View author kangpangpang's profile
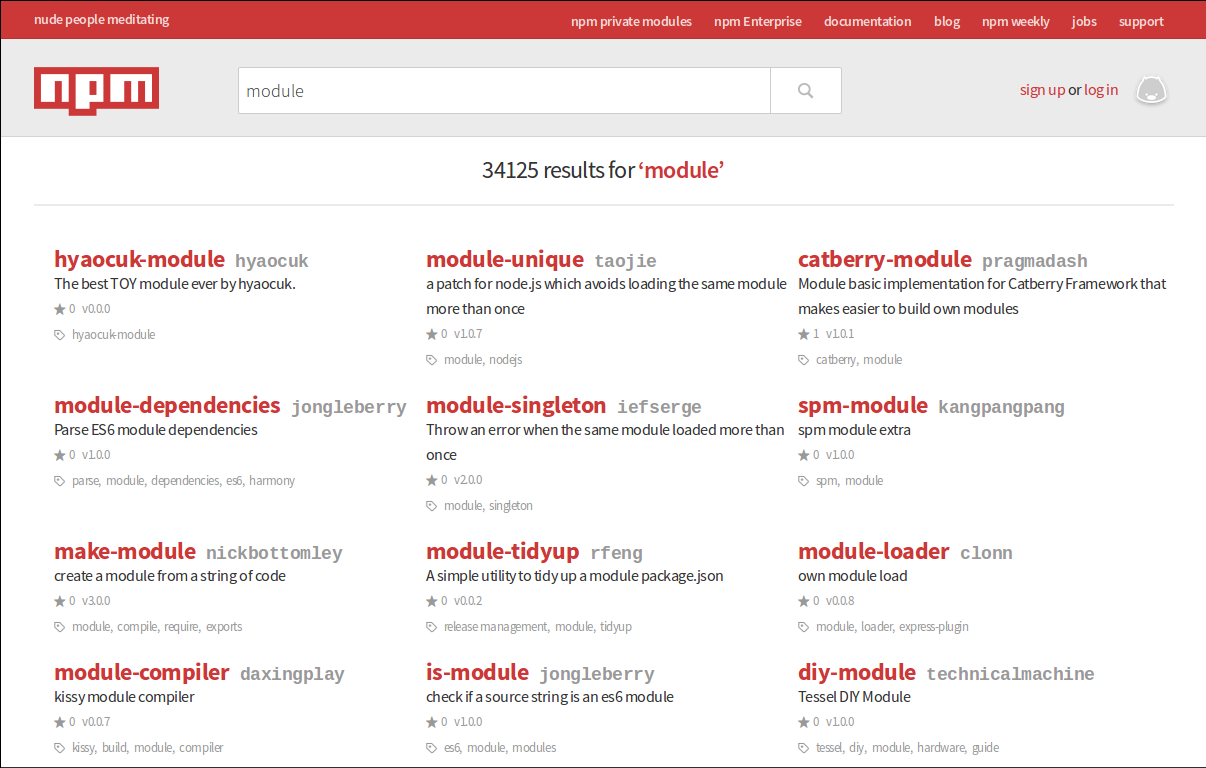1206x768 pixels. coord(1001,408)
